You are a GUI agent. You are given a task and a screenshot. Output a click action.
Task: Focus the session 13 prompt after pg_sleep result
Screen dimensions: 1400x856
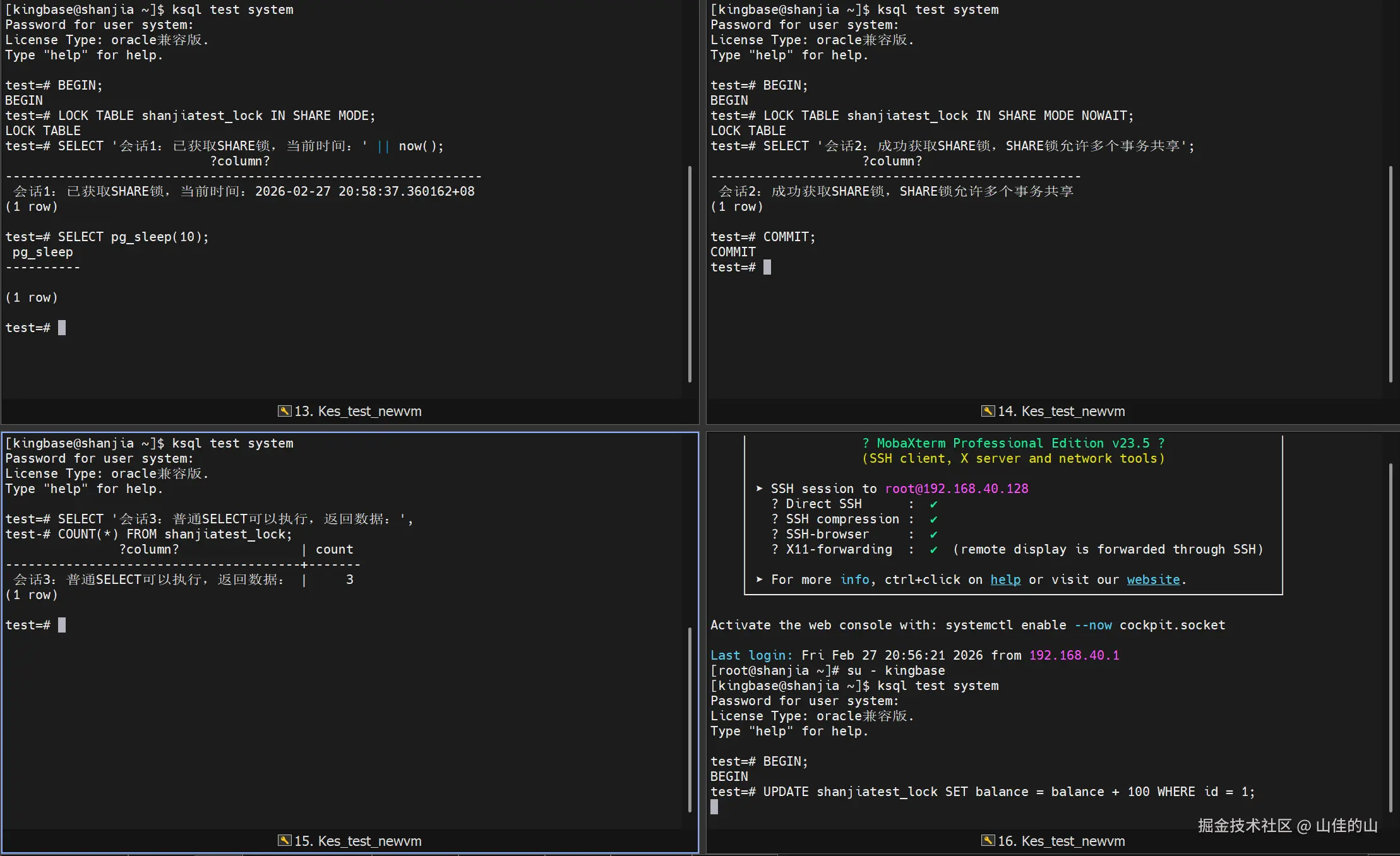click(x=62, y=328)
